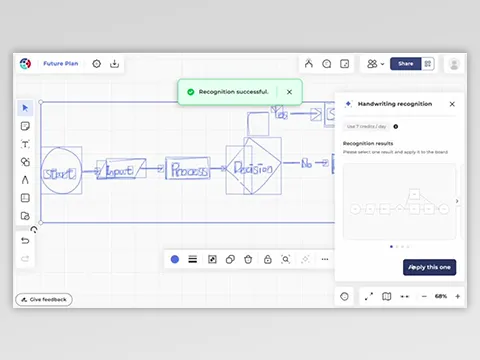Lock the selected drawing
The width and height of the screenshot is (480, 360).
click(268, 259)
